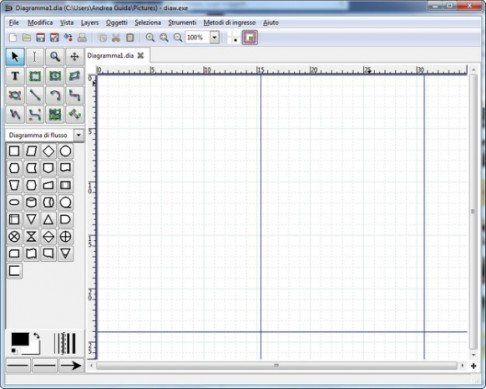Open the zoom percentage dropdown
This screenshot has width=486, height=389.
pyautogui.click(x=215, y=37)
